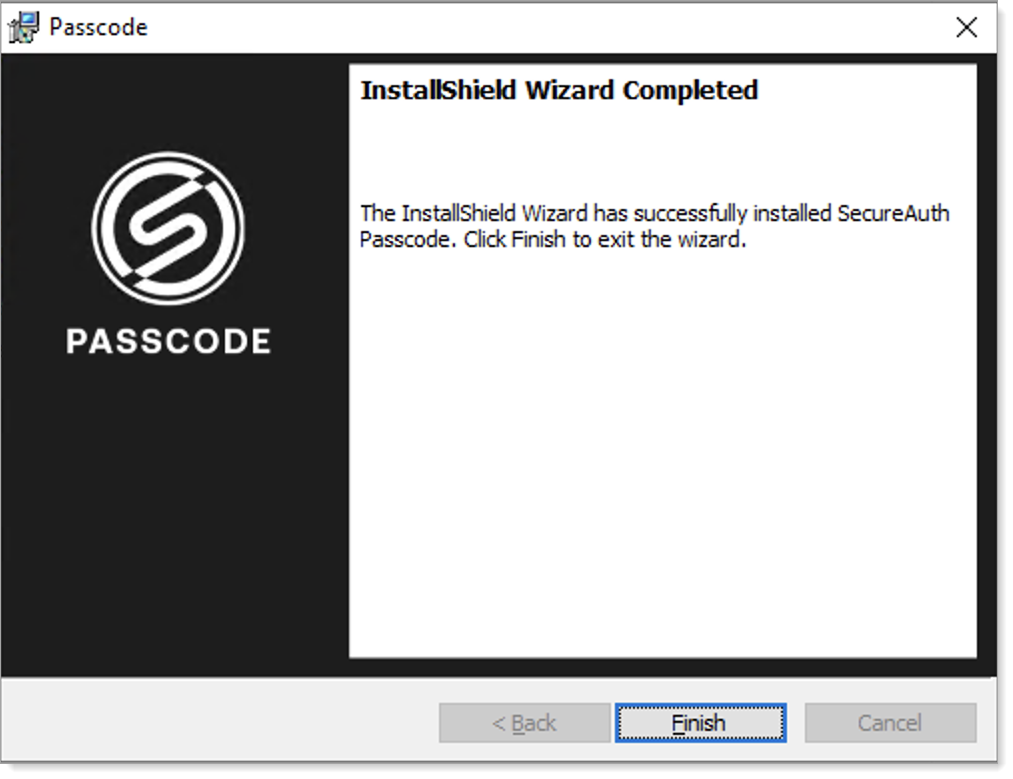
Task: Select the black sidebar artwork area
Action: pos(172,550)
